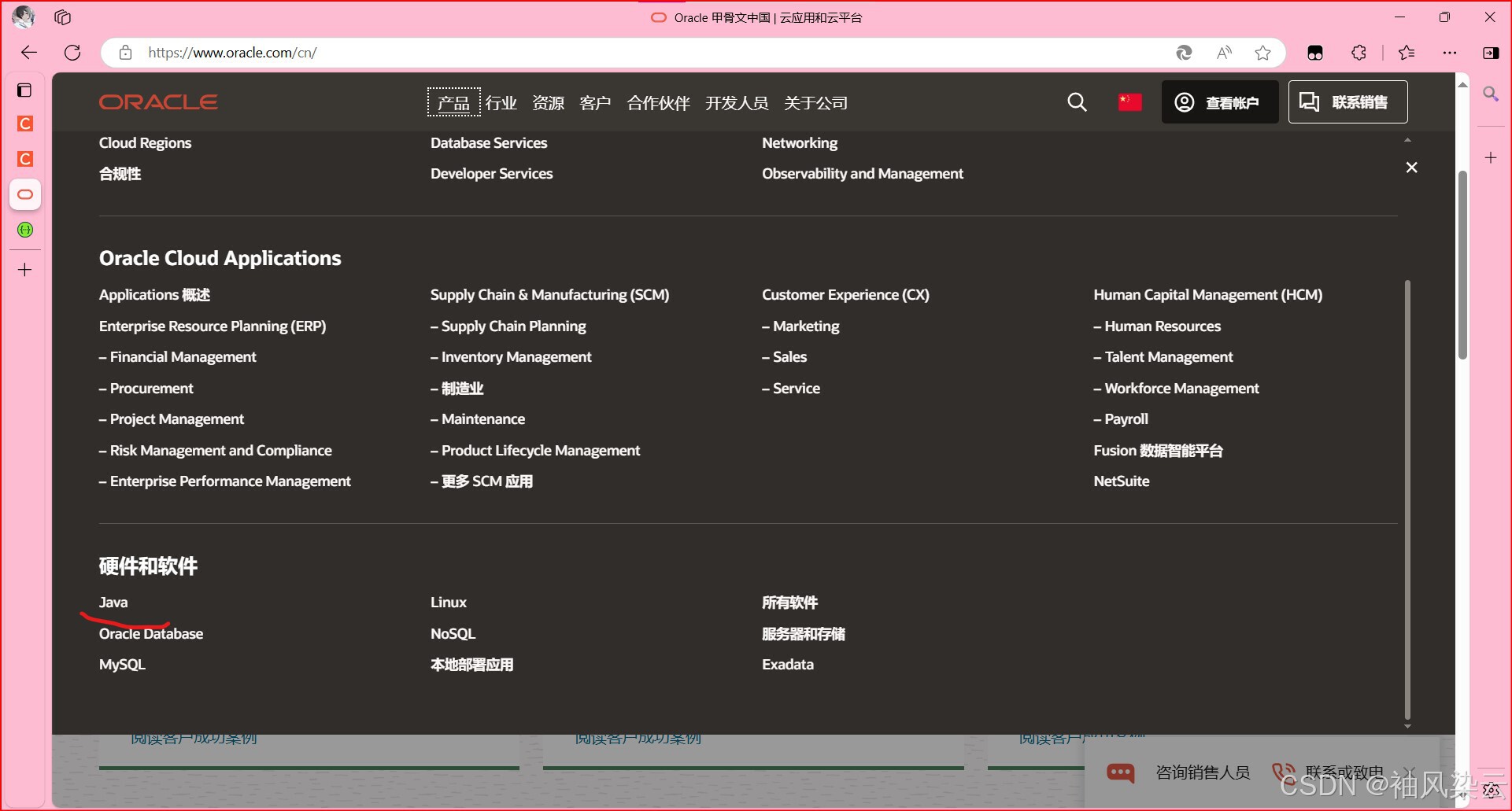Image resolution: width=1512 pixels, height=811 pixels.
Task: Click the address bar sync circle icon
Action: click(1184, 53)
